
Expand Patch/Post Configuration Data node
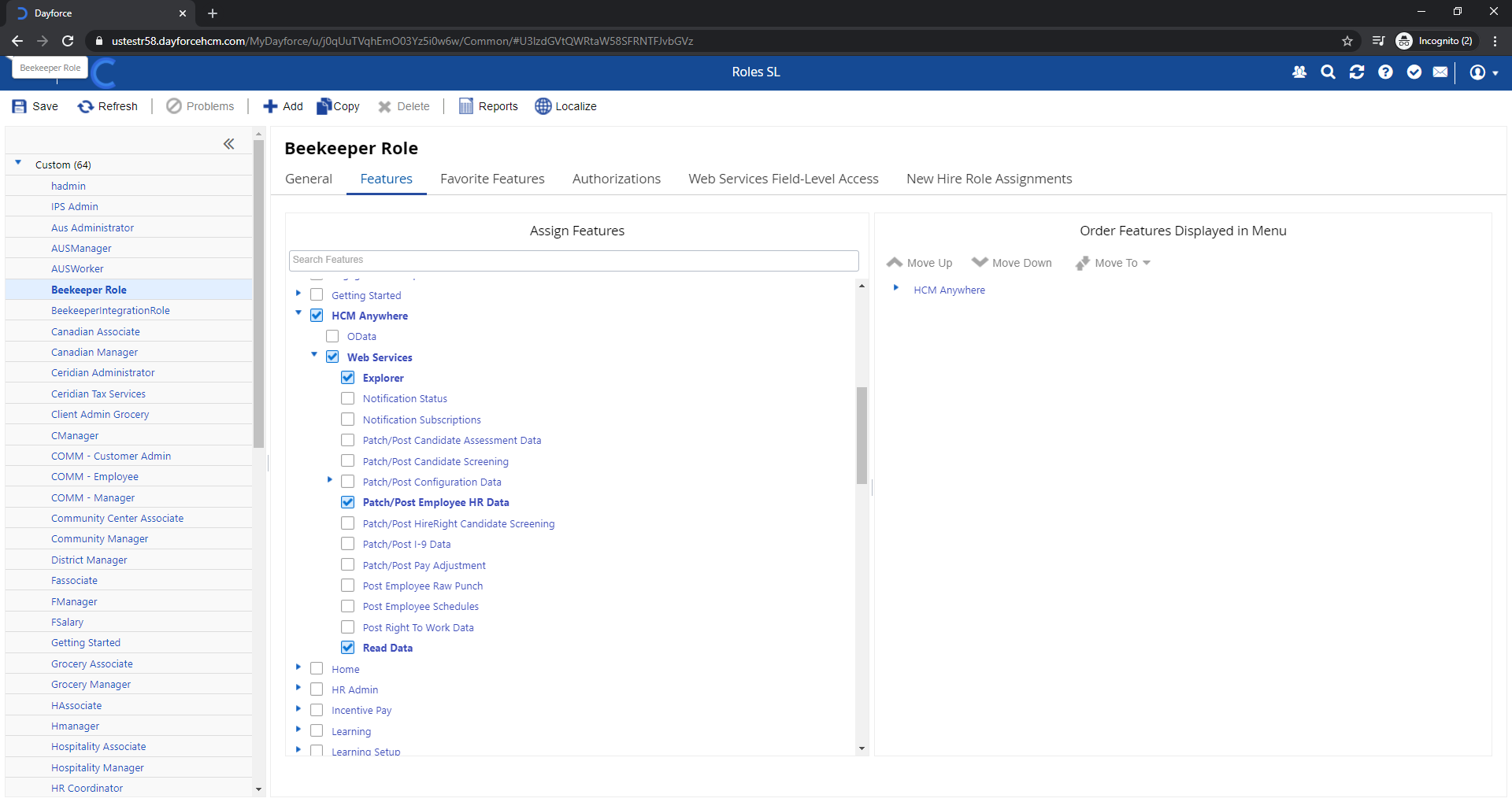click(330, 480)
